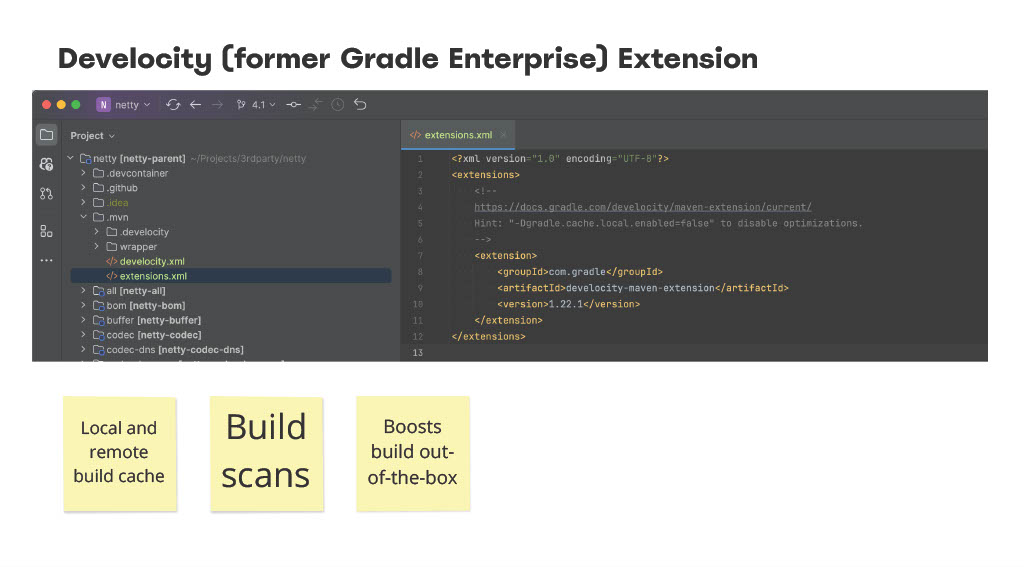This screenshot has width=1024, height=567.
Task: Click the netty project N badge
Action: pyautogui.click(x=103, y=105)
